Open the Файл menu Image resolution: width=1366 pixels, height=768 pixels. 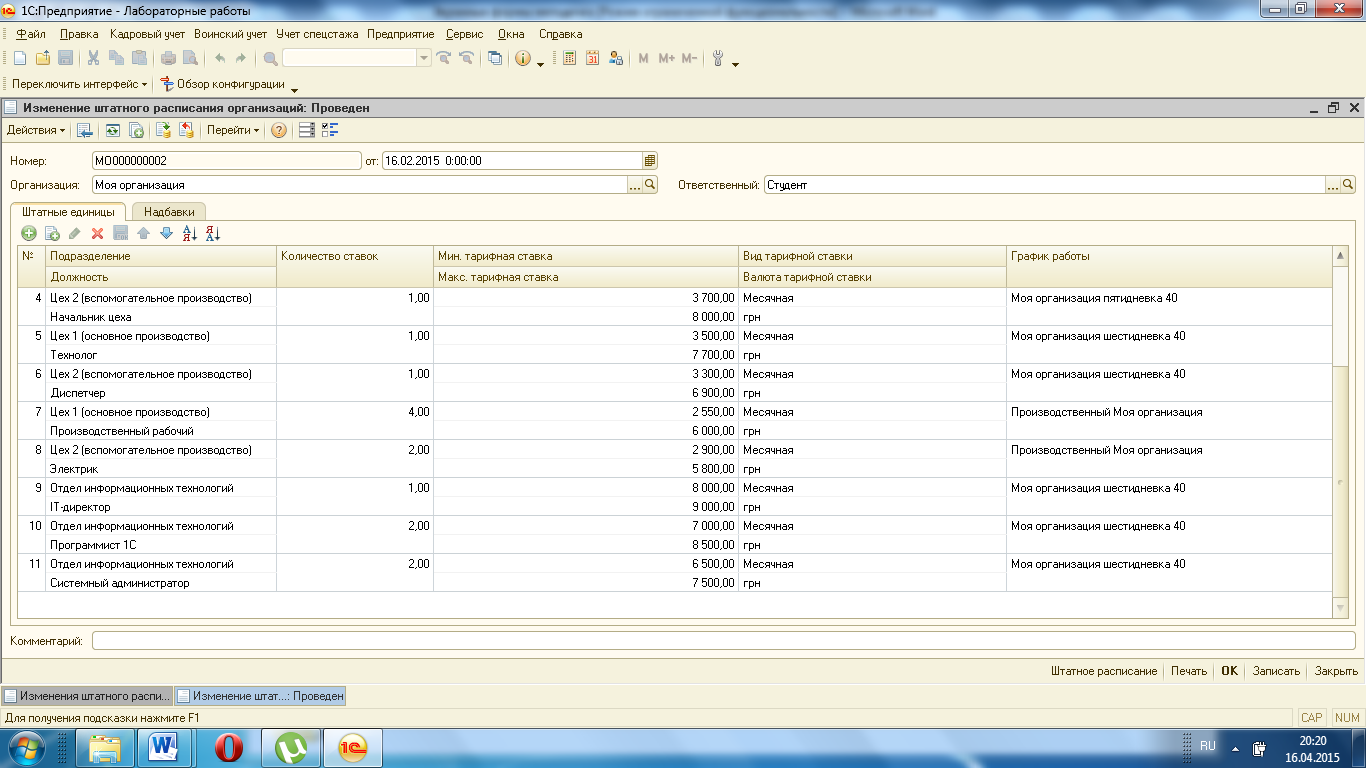[x=31, y=34]
